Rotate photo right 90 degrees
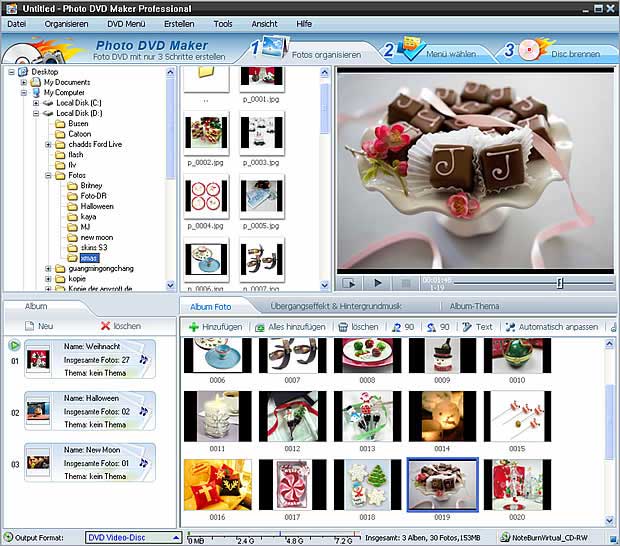This screenshot has width=620, height=546. point(438,327)
